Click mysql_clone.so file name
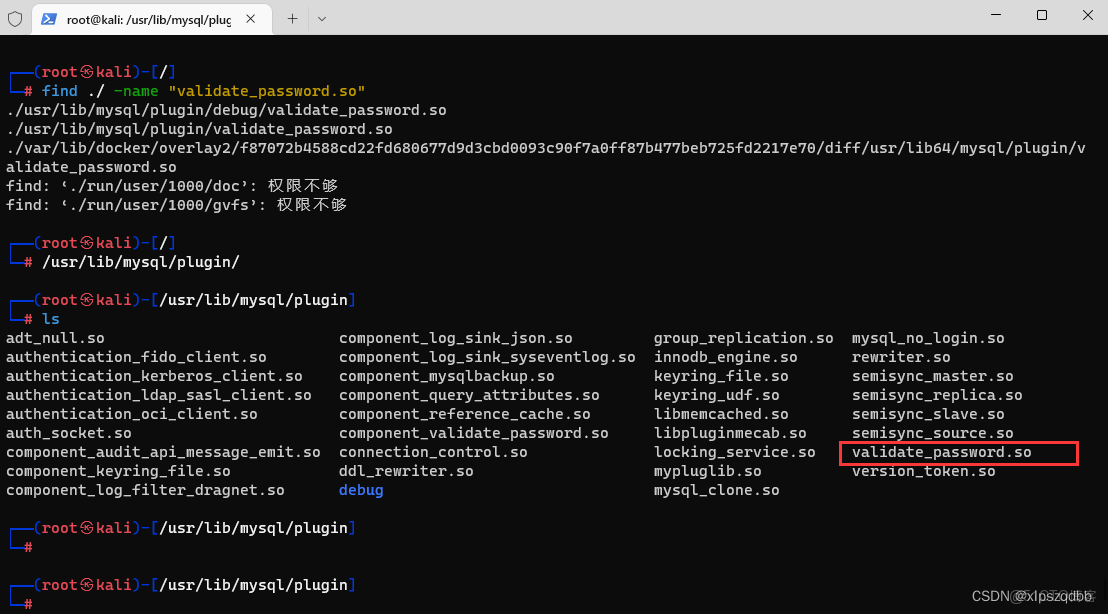This screenshot has width=1108, height=614. pos(717,491)
